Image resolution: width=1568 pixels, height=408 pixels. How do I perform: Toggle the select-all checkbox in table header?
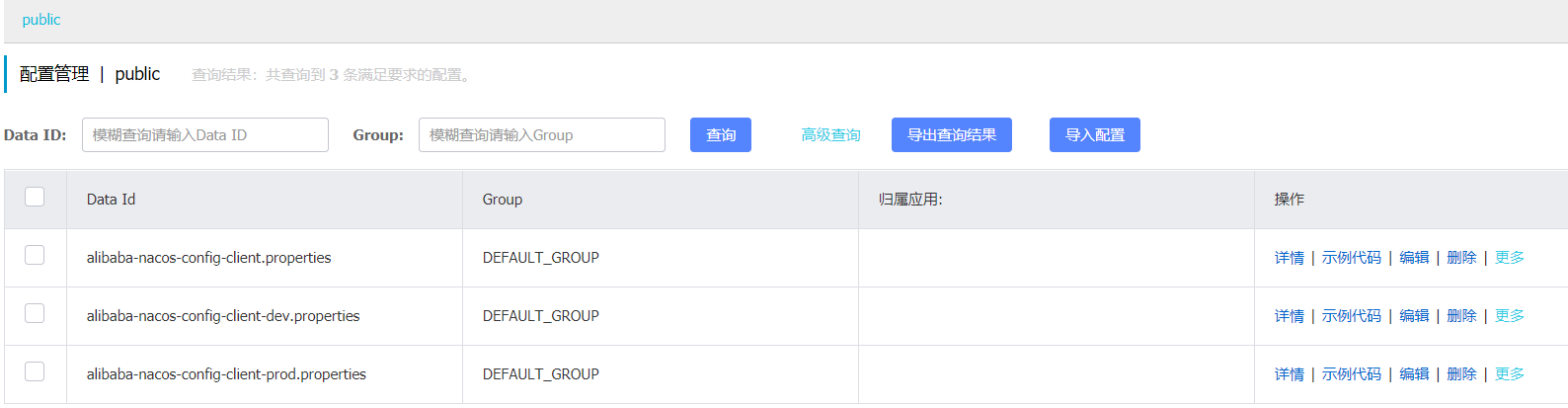[35, 197]
